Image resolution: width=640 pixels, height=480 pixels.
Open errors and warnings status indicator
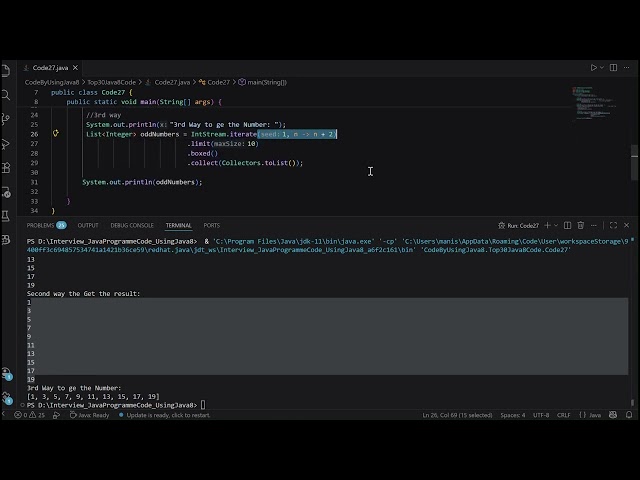[x=30, y=415]
